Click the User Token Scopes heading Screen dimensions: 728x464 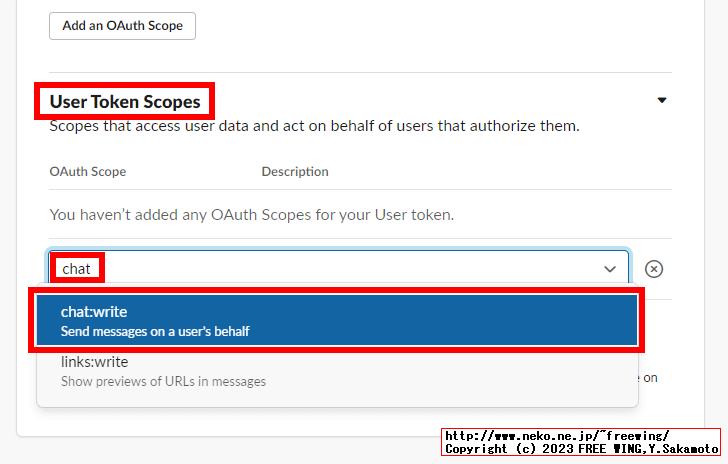[x=125, y=102]
